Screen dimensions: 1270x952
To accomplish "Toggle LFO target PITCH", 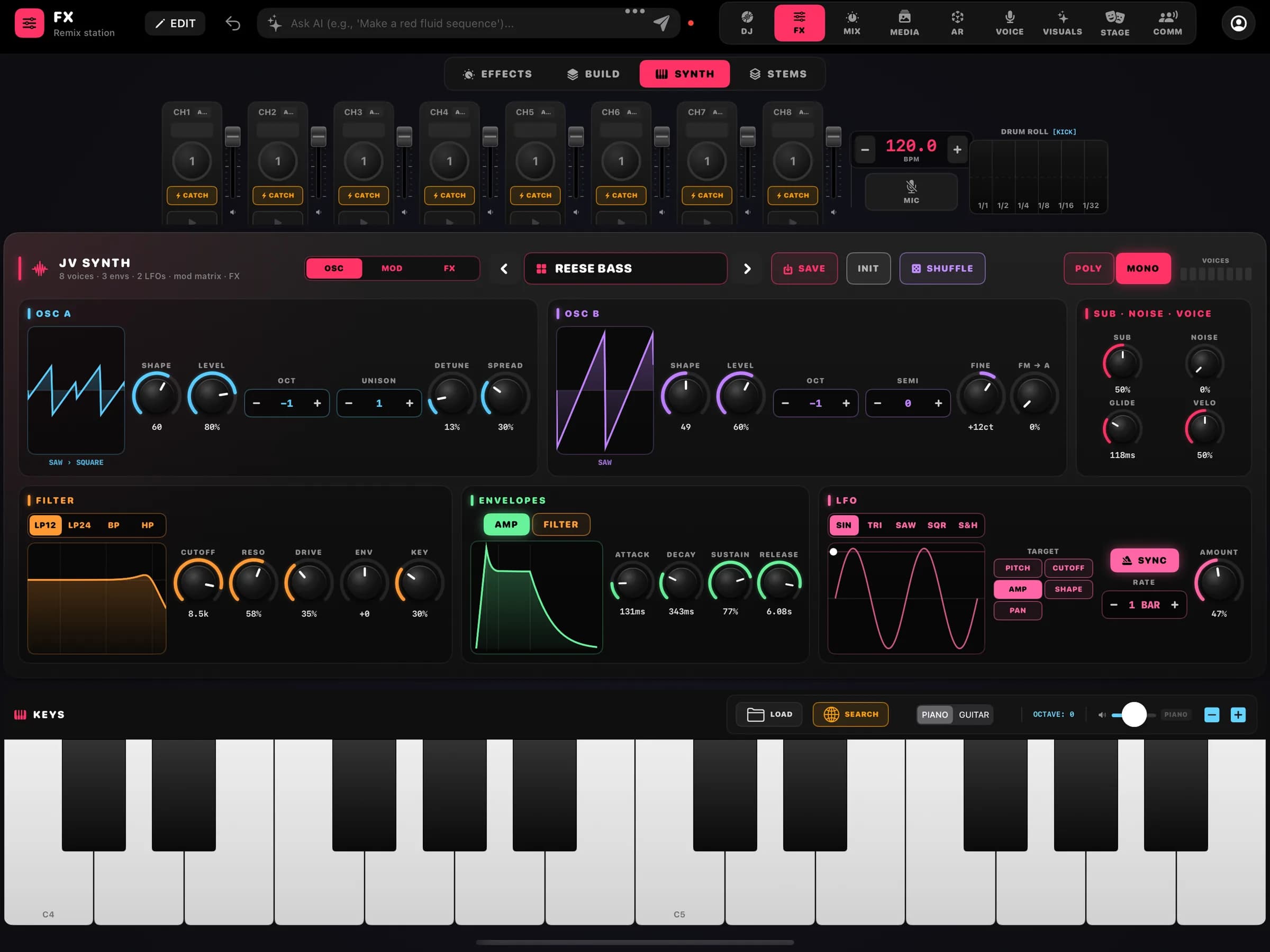I will (x=1018, y=568).
